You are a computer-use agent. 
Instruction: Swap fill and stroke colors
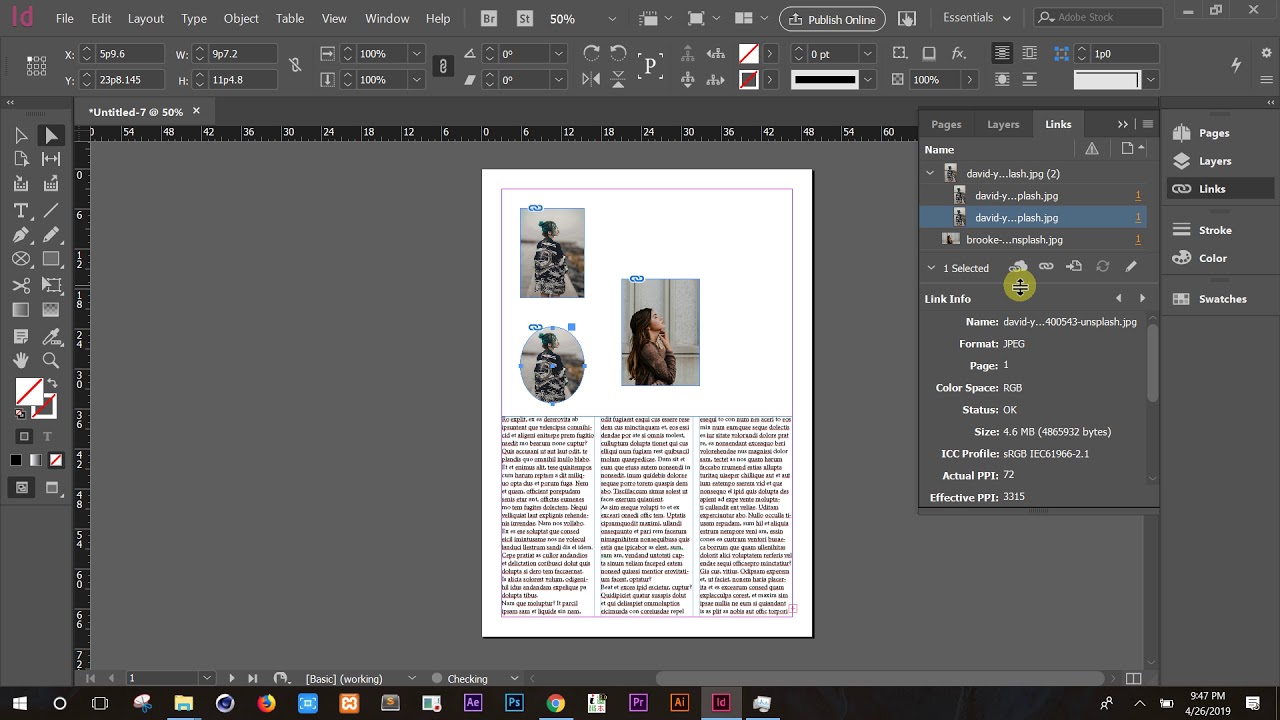click(x=52, y=383)
